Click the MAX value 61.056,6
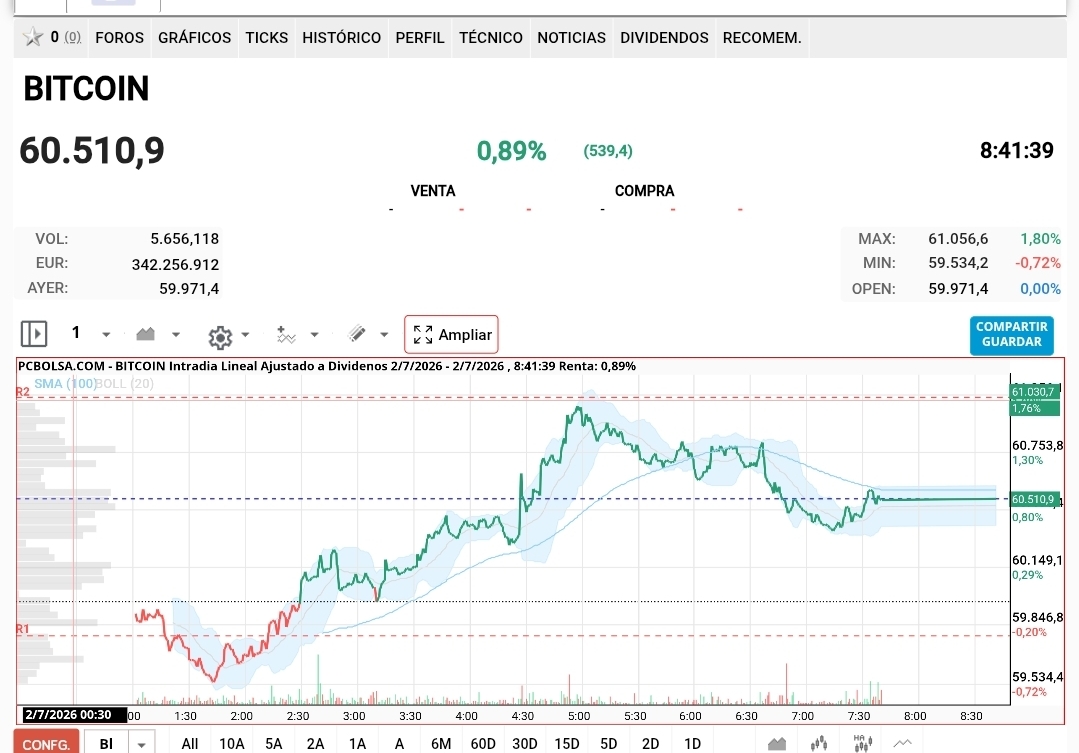This screenshot has width=1079, height=753. [958, 239]
